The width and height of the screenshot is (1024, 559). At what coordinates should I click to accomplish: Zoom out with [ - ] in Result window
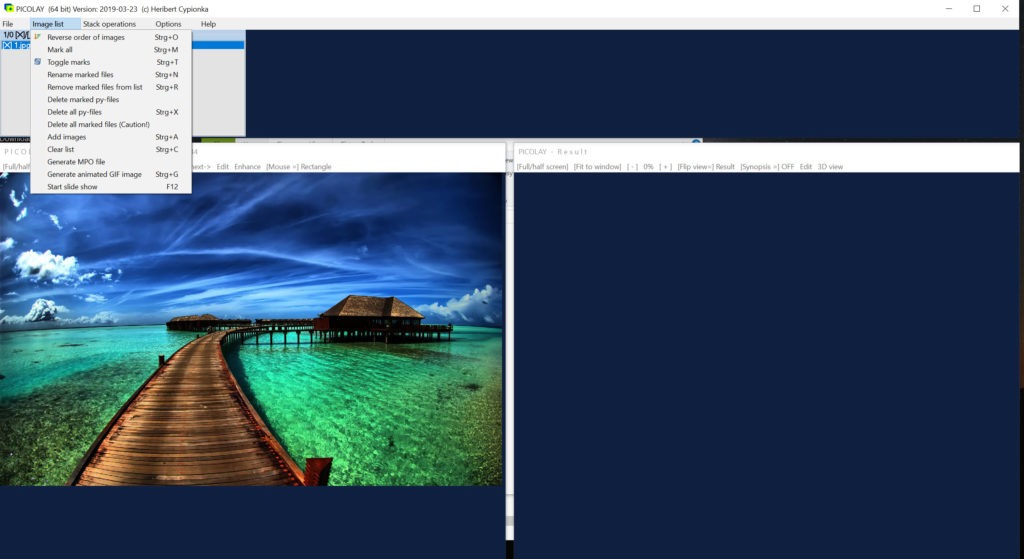pyautogui.click(x=632, y=167)
